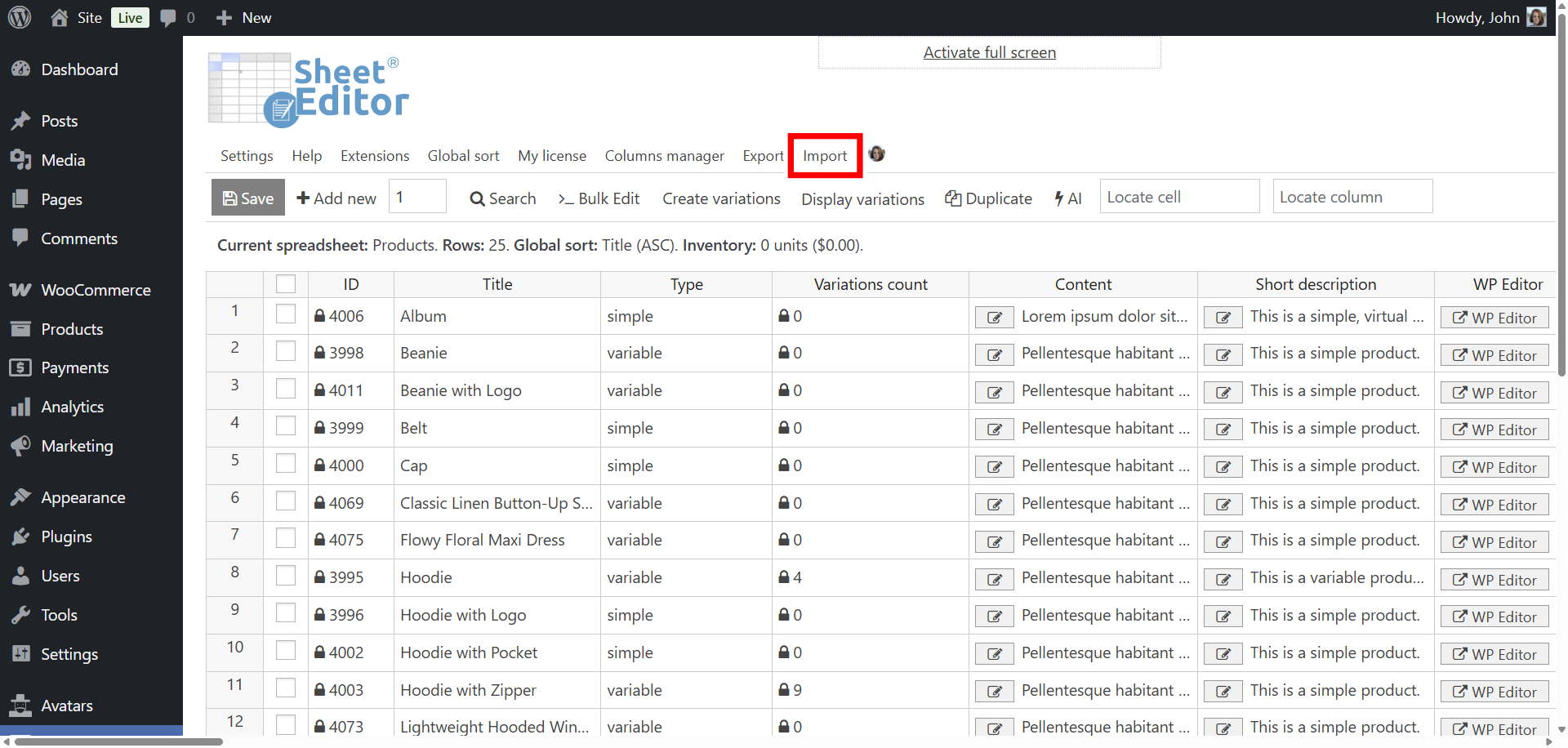This screenshot has height=748, width=1568.
Task: Click the Save button
Action: click(248, 198)
